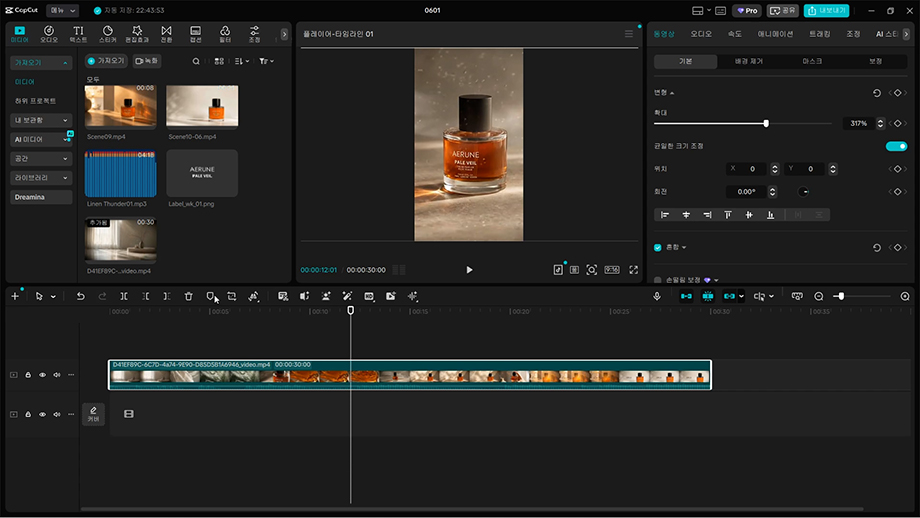Take a snapshot of the preview frame
This screenshot has height=518, width=920.
tap(591, 270)
